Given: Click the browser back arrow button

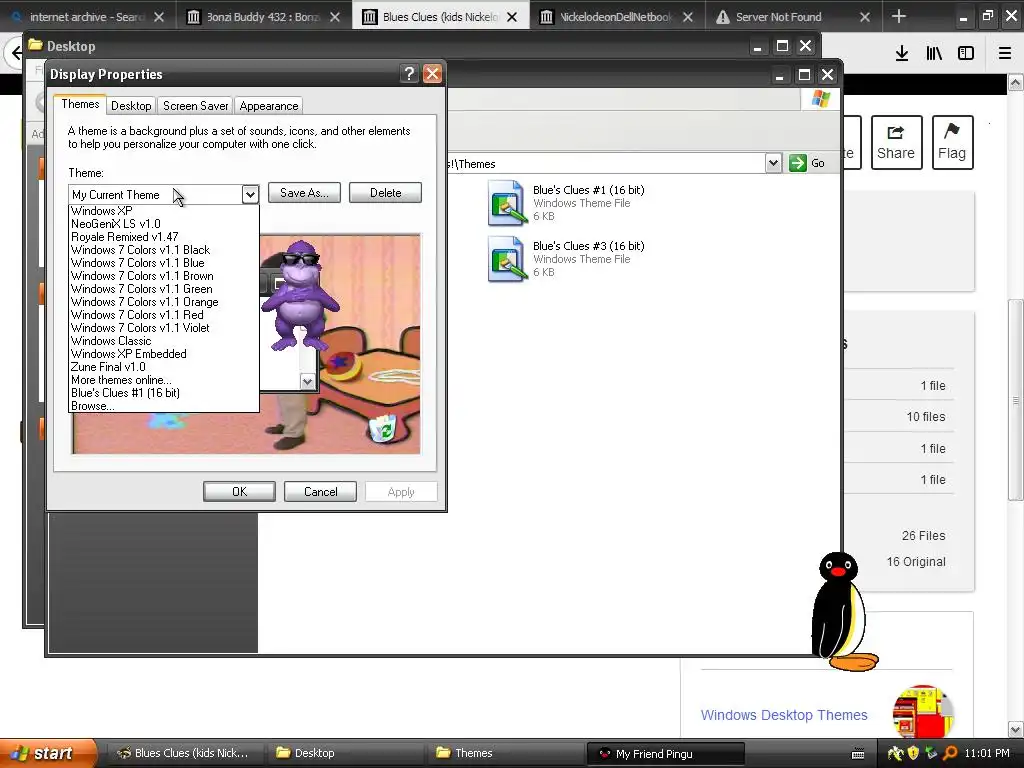Looking at the screenshot, I should (14, 53).
